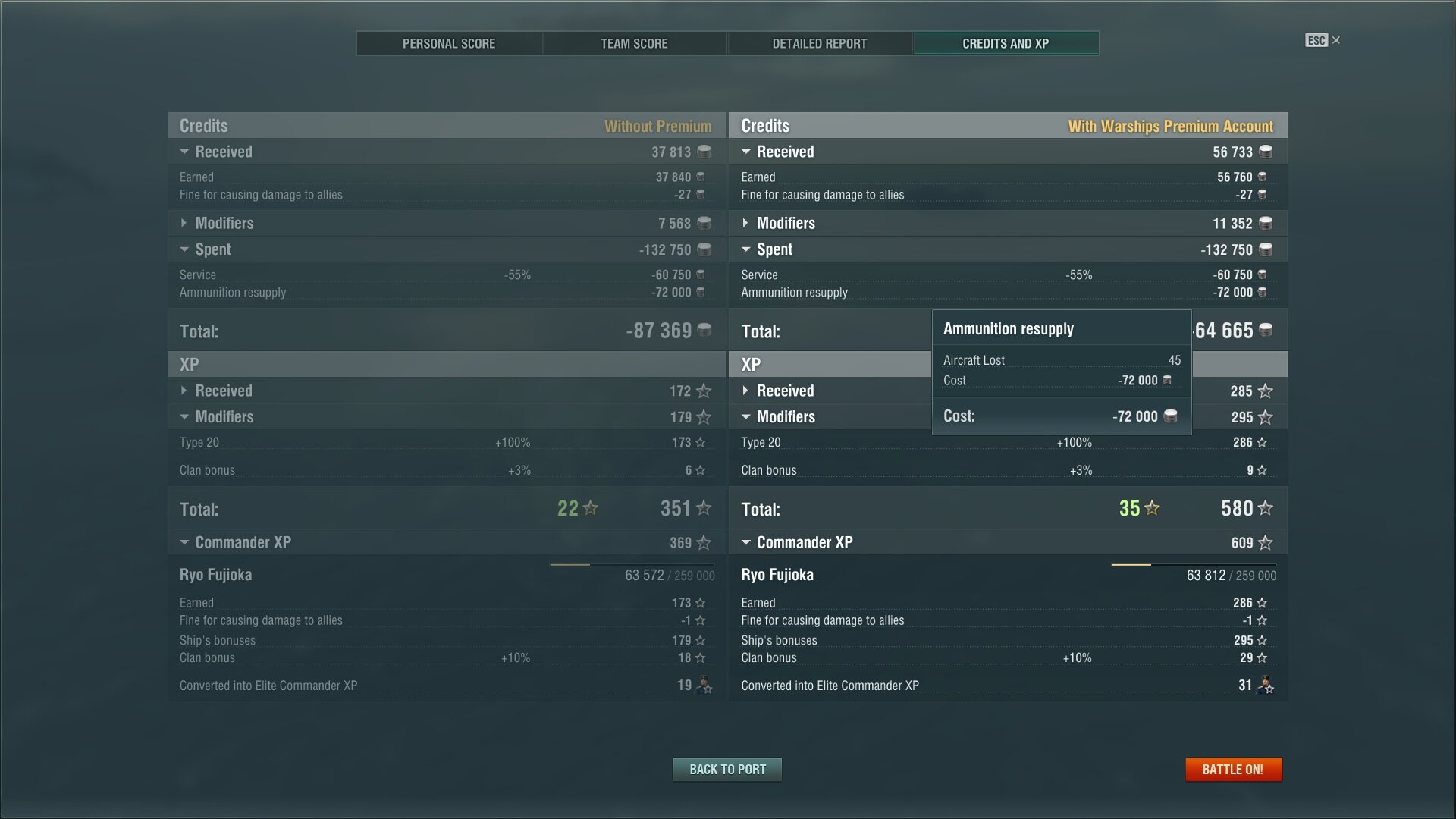Viewport: 1456px width, 819px height.
Task: Click star icon next to green 22
Action: [590, 508]
